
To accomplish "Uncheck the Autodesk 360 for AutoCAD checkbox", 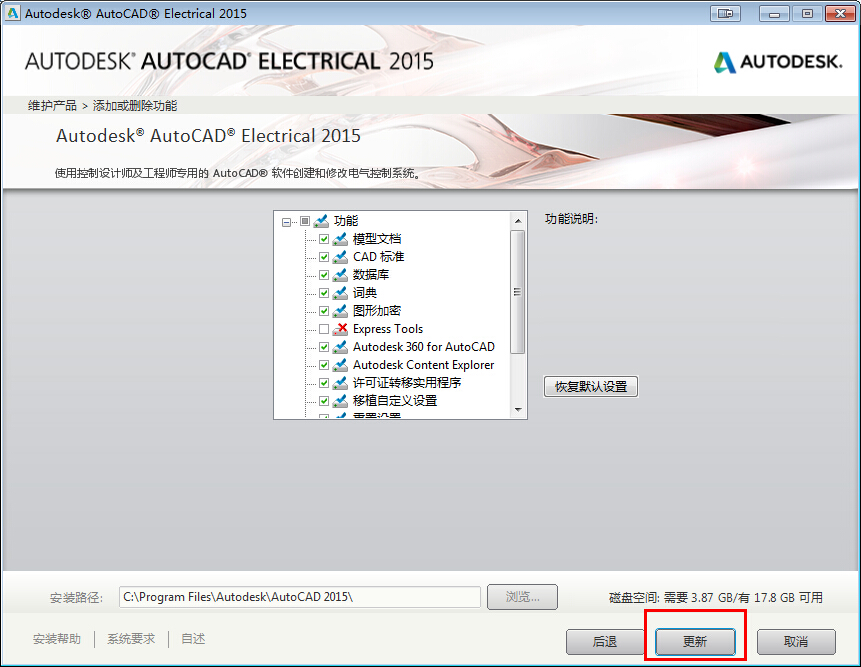I will pyautogui.click(x=324, y=347).
